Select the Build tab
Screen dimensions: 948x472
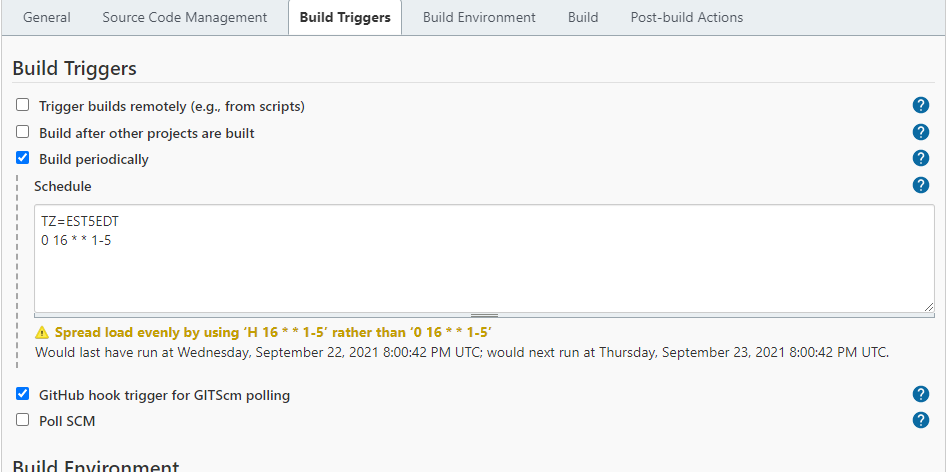tap(583, 18)
